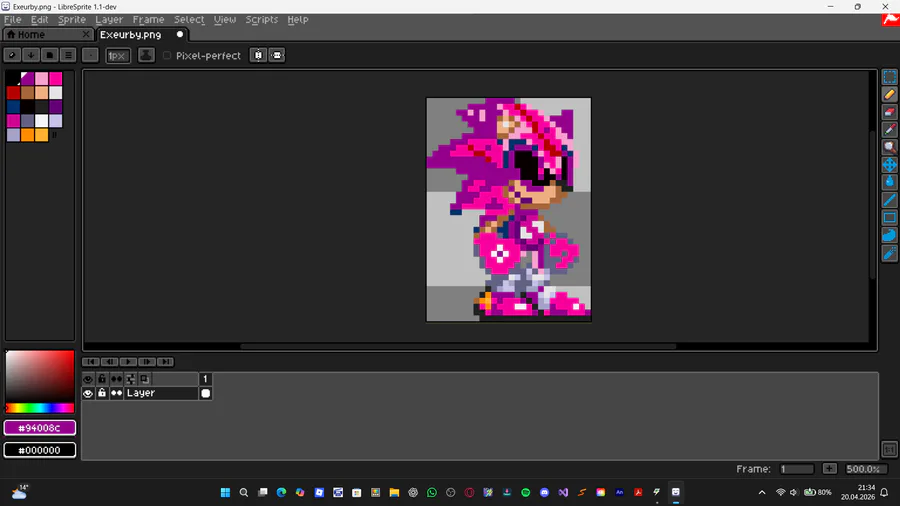Click the palette edit mode pencil button
The width and height of the screenshot is (900, 506).
[12, 55]
